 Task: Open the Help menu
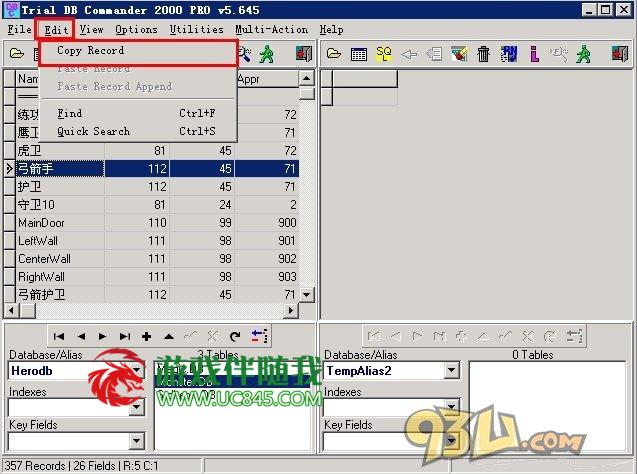(x=331, y=29)
